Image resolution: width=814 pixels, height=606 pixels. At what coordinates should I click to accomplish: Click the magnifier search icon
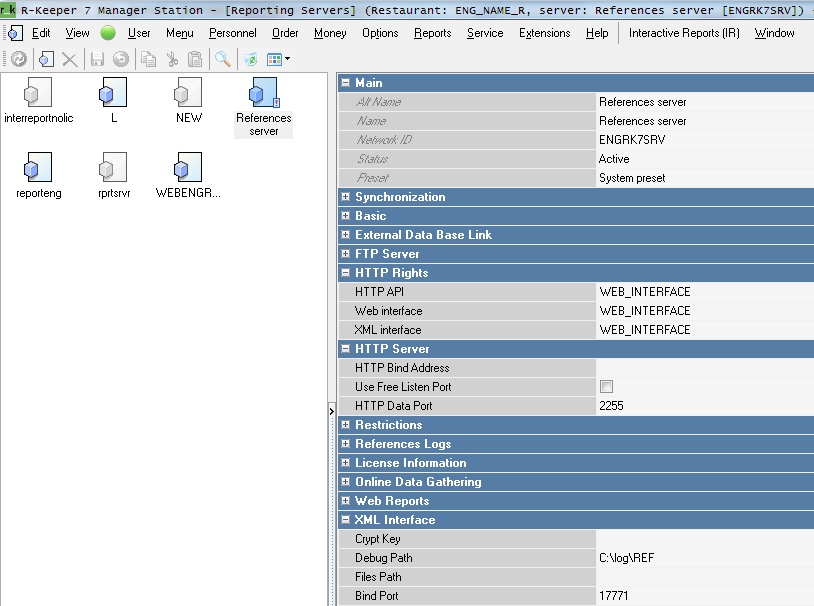pyautogui.click(x=223, y=59)
